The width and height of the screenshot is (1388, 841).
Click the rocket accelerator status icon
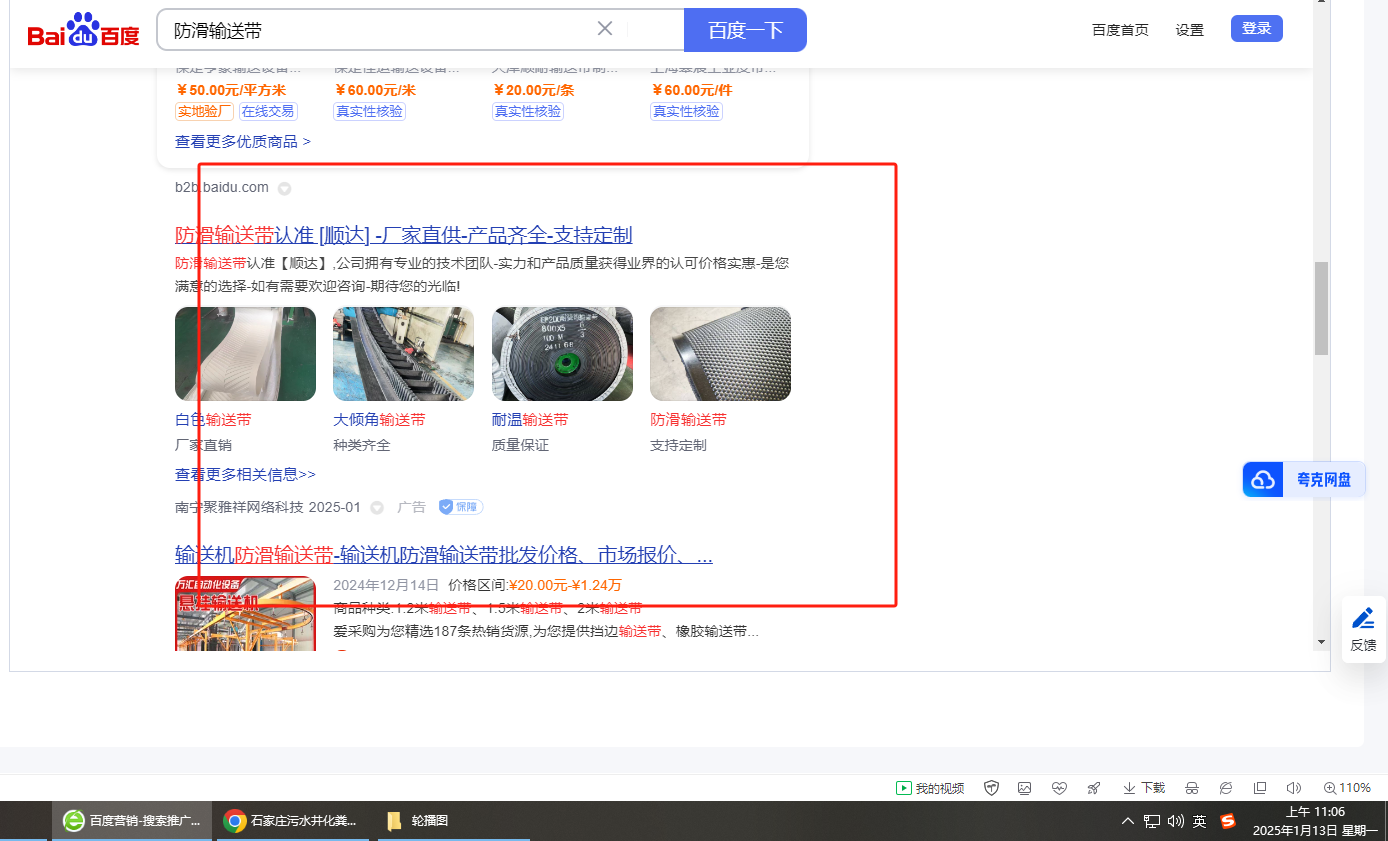coord(1094,788)
